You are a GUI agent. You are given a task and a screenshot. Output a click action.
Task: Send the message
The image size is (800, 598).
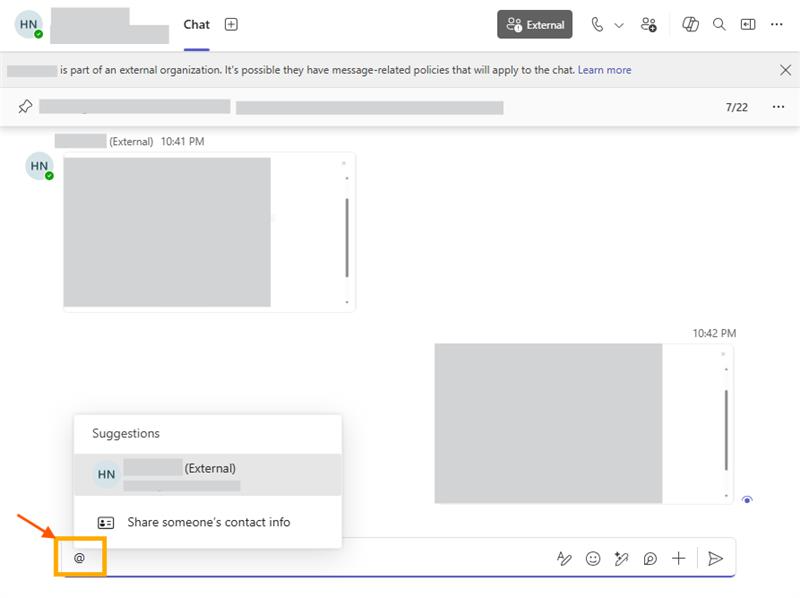point(715,559)
